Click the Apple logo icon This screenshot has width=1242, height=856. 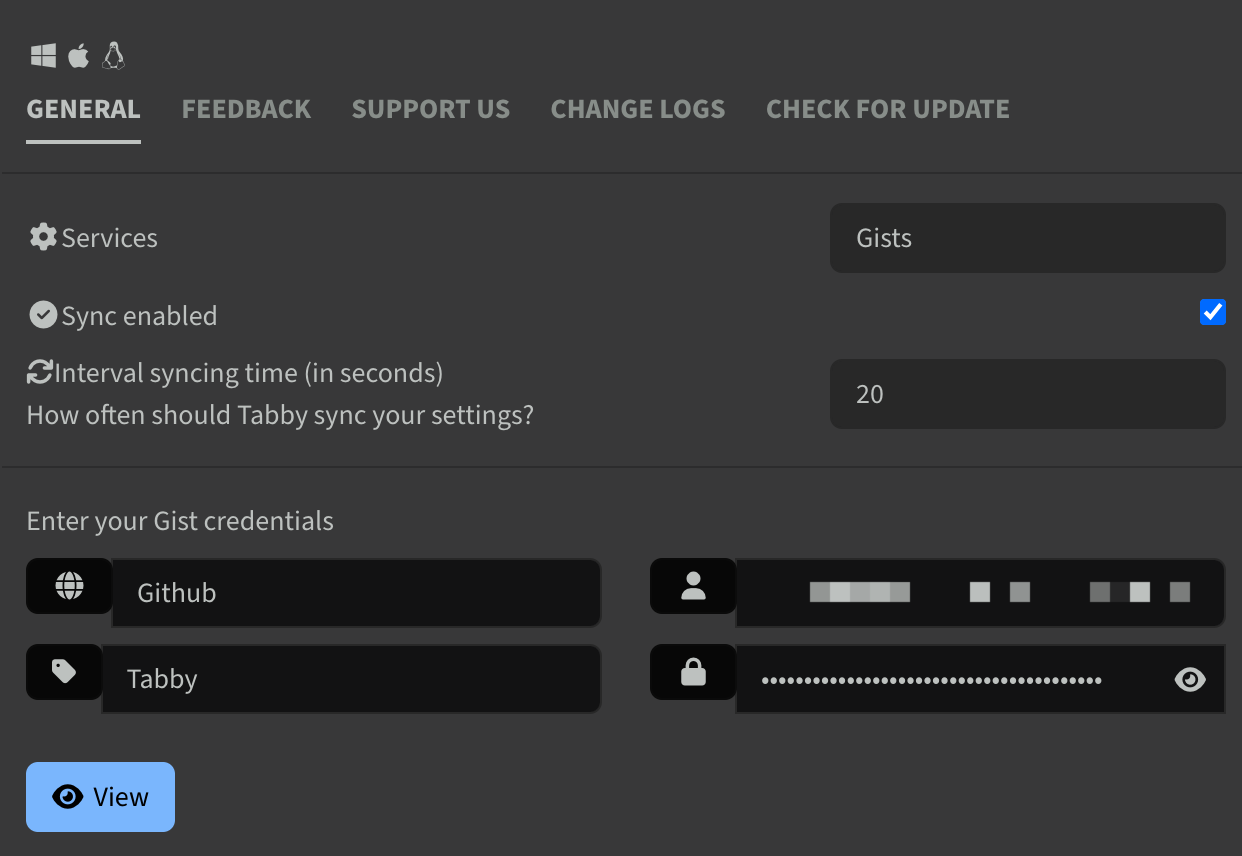pyautogui.click(x=78, y=55)
